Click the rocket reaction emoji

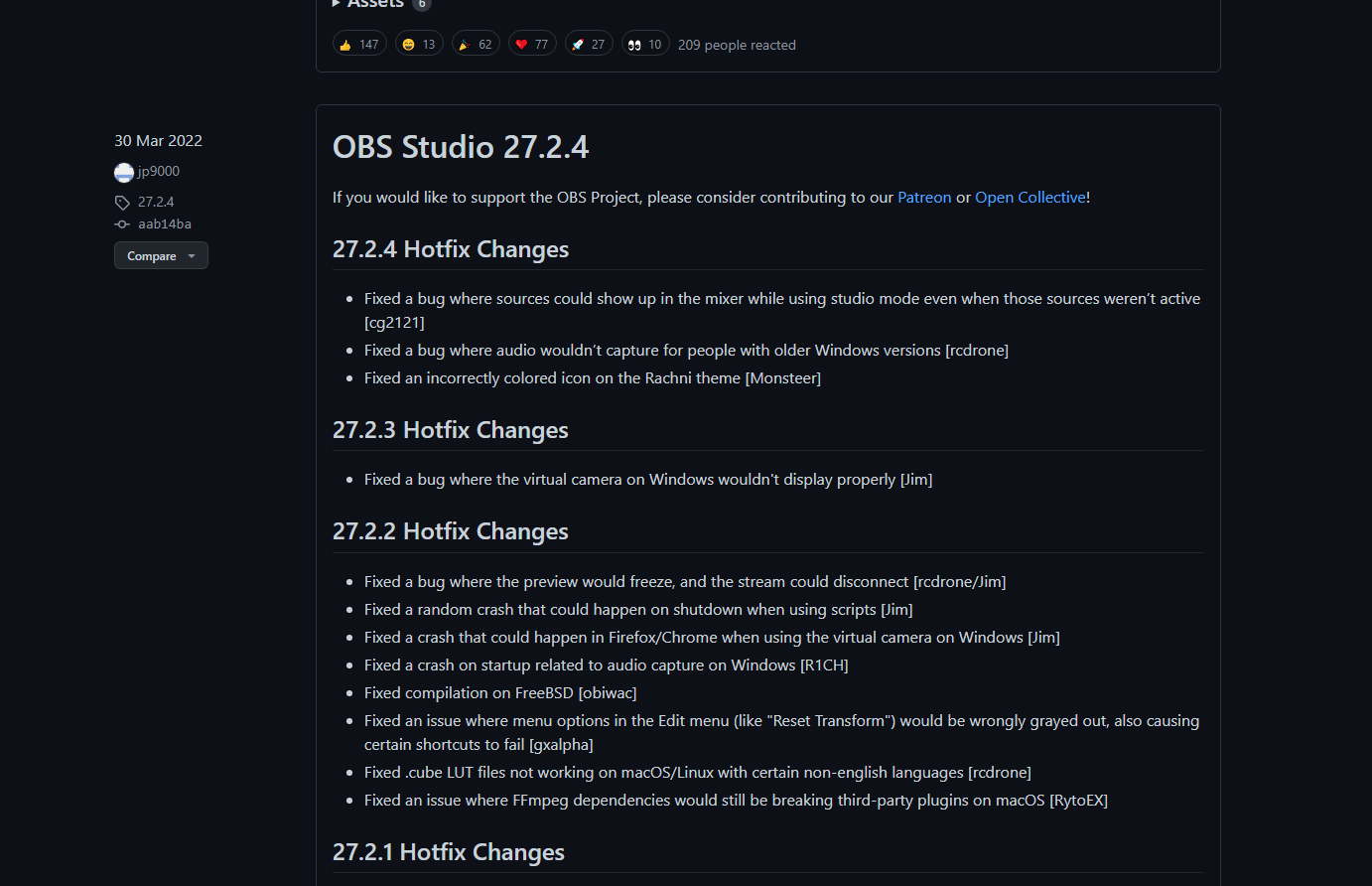click(x=578, y=43)
